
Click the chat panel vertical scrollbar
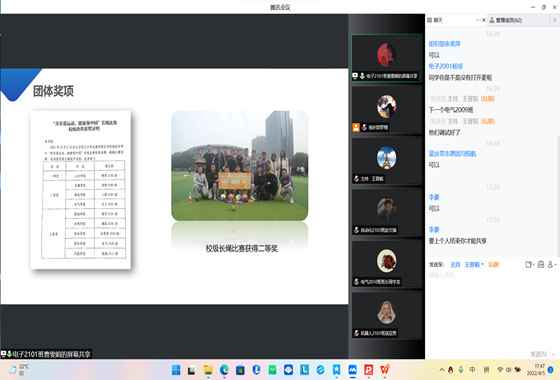pyautogui.click(x=558, y=196)
